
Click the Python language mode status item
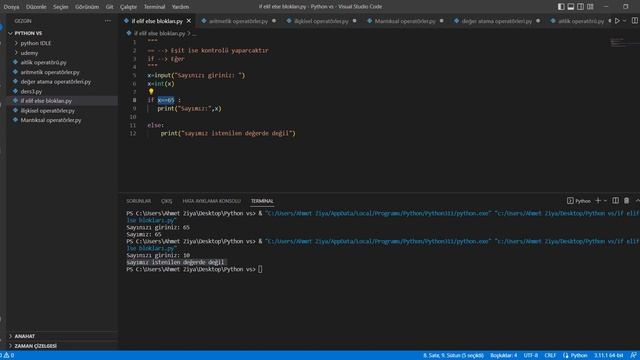coord(575,356)
